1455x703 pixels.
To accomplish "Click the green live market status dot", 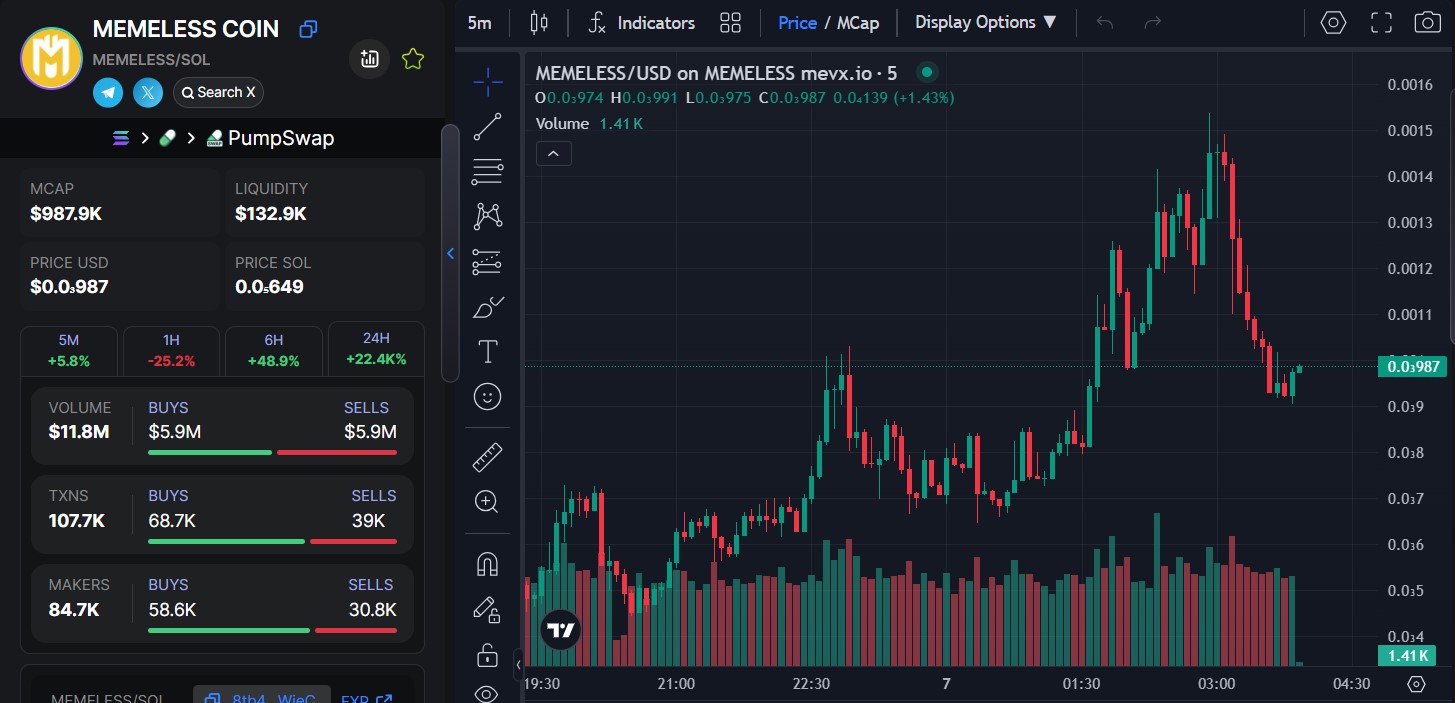I will point(927,72).
